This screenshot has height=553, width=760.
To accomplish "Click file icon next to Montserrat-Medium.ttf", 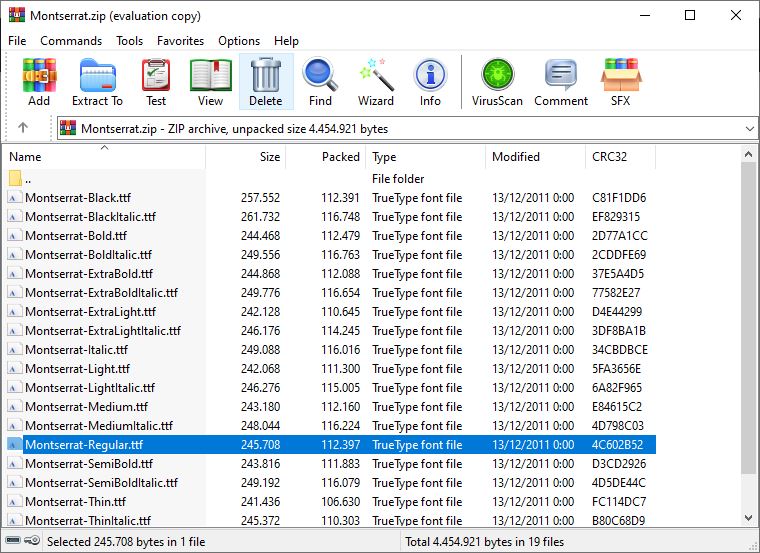I will (x=14, y=407).
